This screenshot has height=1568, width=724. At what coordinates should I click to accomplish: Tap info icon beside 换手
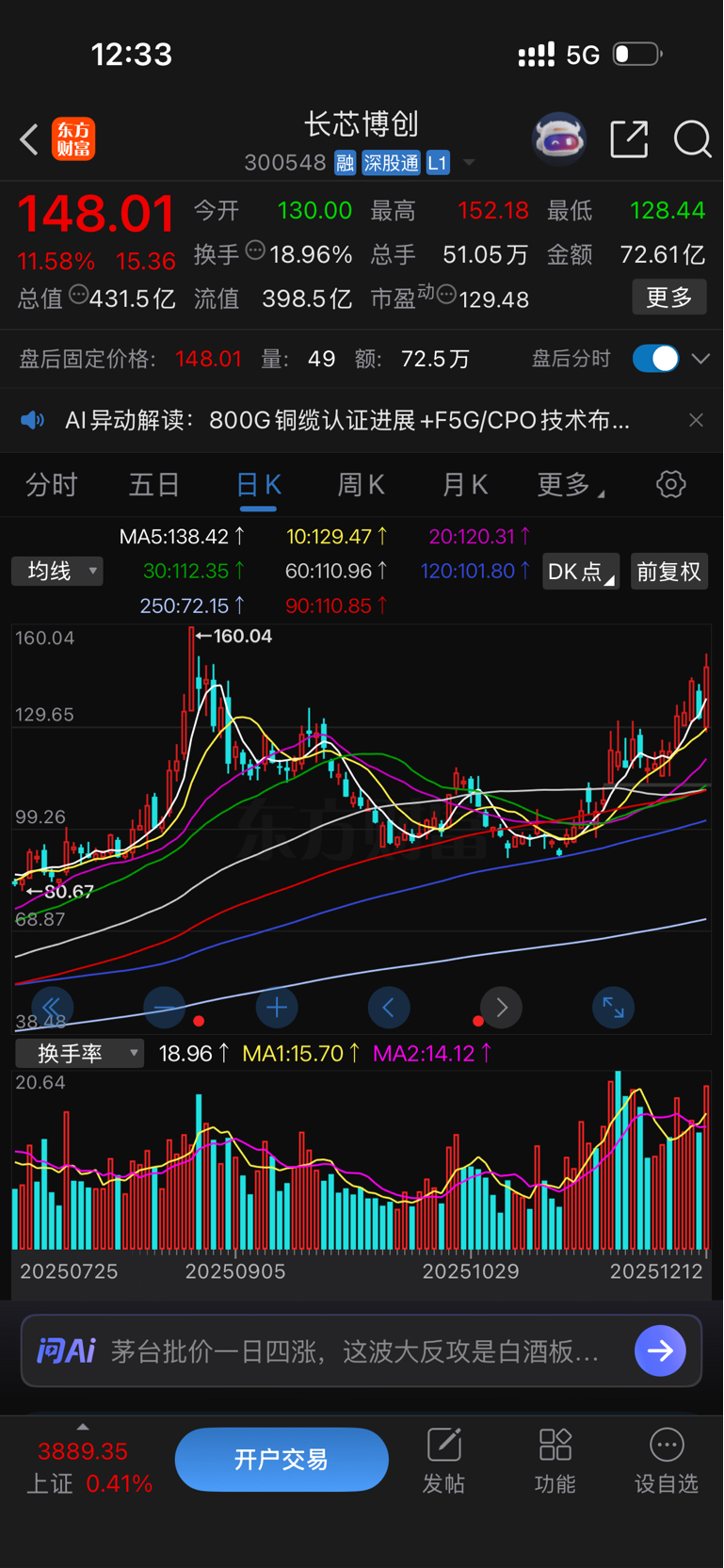pyautogui.click(x=255, y=251)
